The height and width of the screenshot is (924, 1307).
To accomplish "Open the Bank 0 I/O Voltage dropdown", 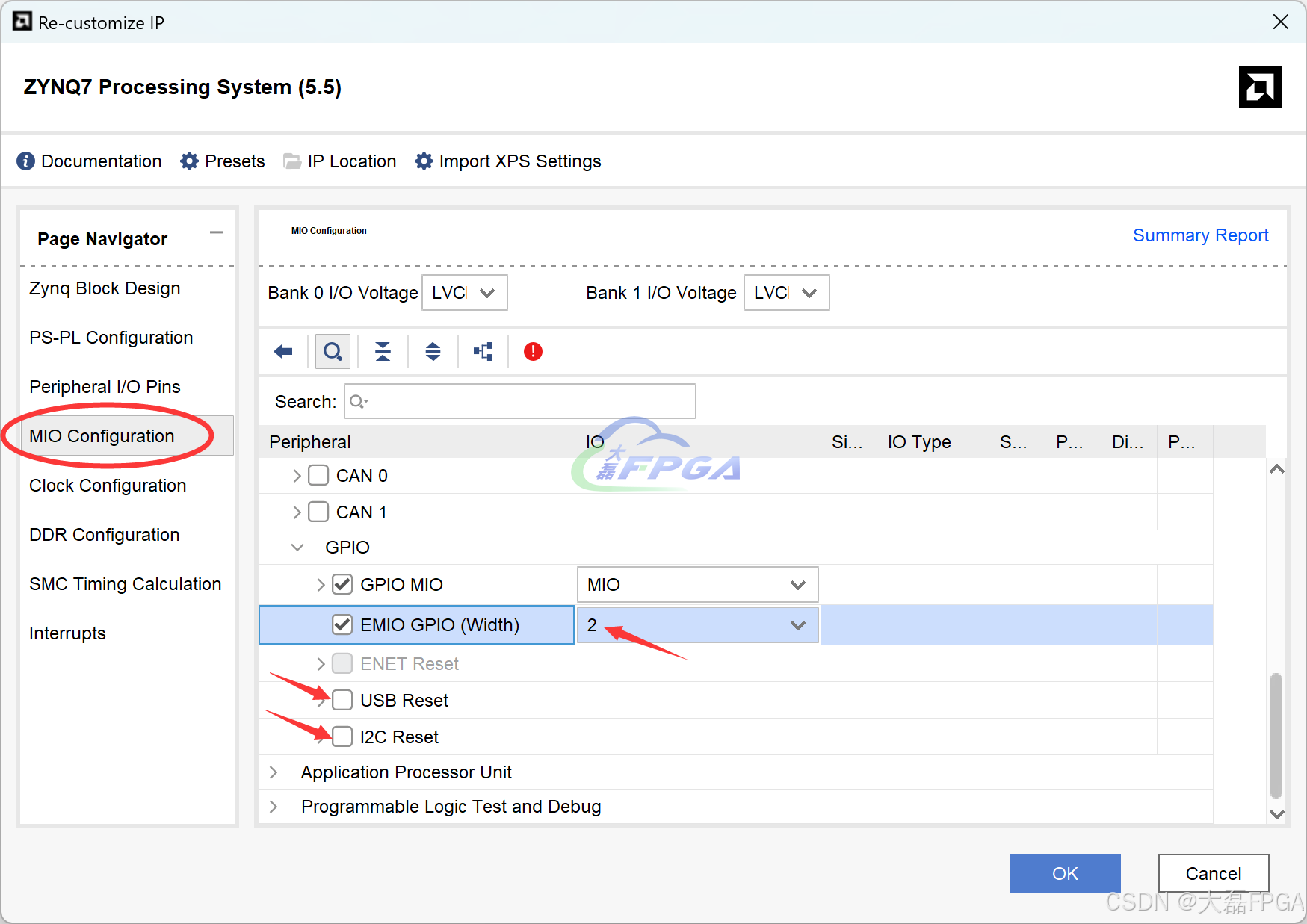I will (465, 293).
